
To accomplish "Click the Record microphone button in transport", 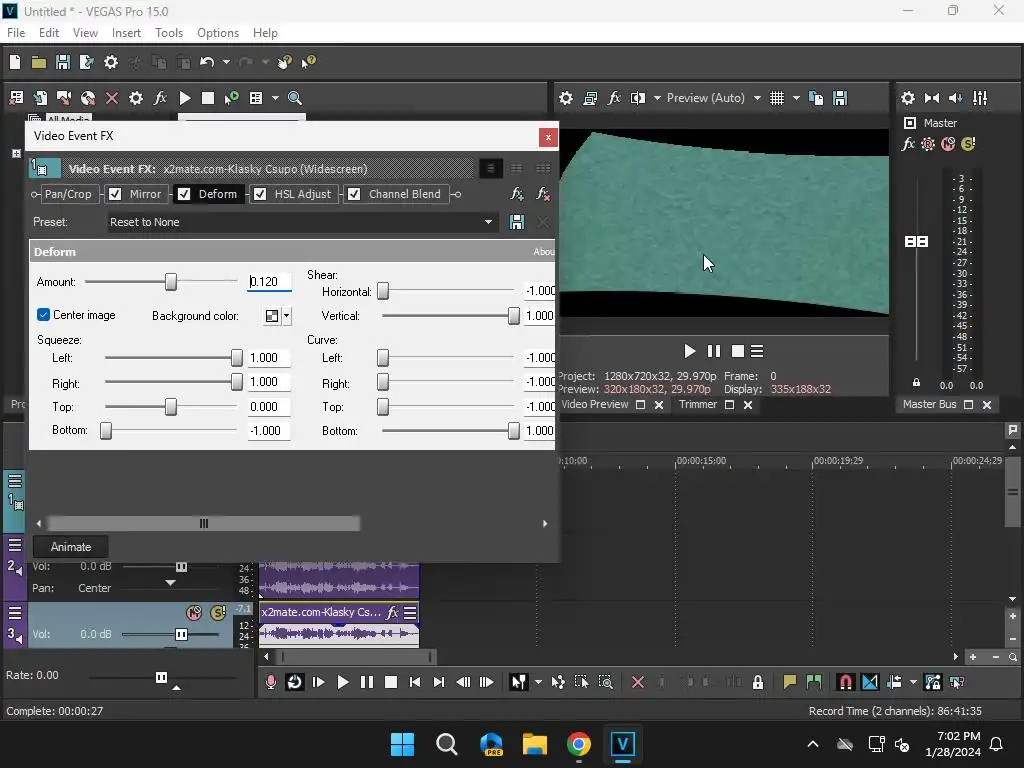I will tap(270, 682).
